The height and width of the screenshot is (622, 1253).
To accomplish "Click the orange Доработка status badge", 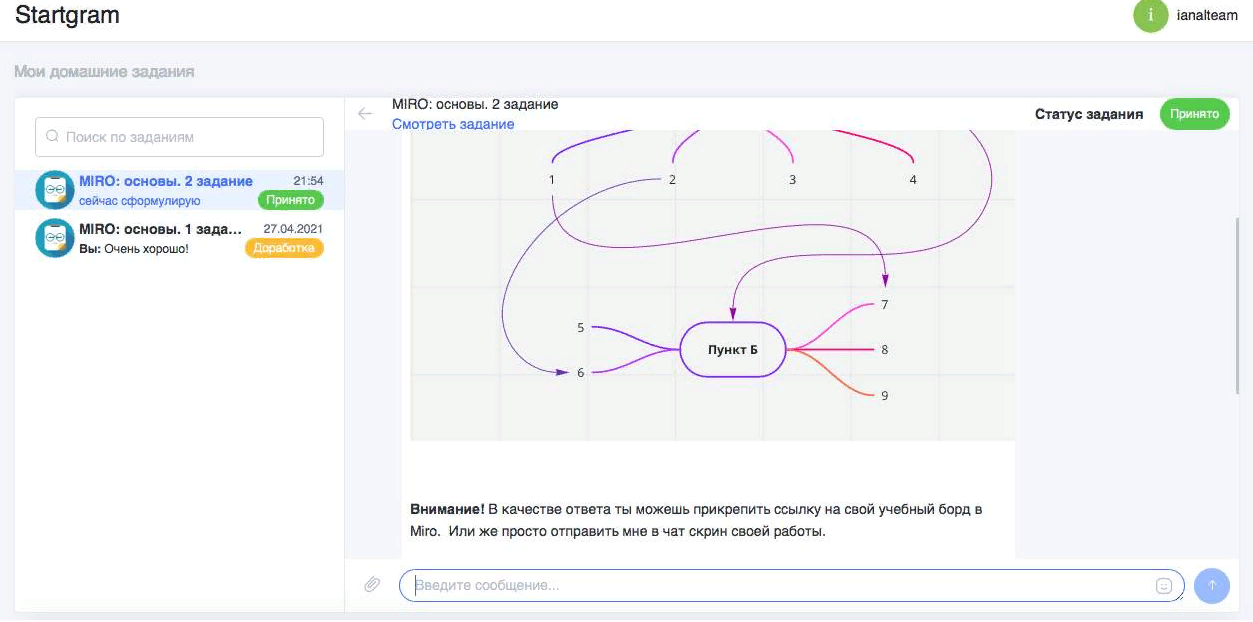I will (284, 249).
